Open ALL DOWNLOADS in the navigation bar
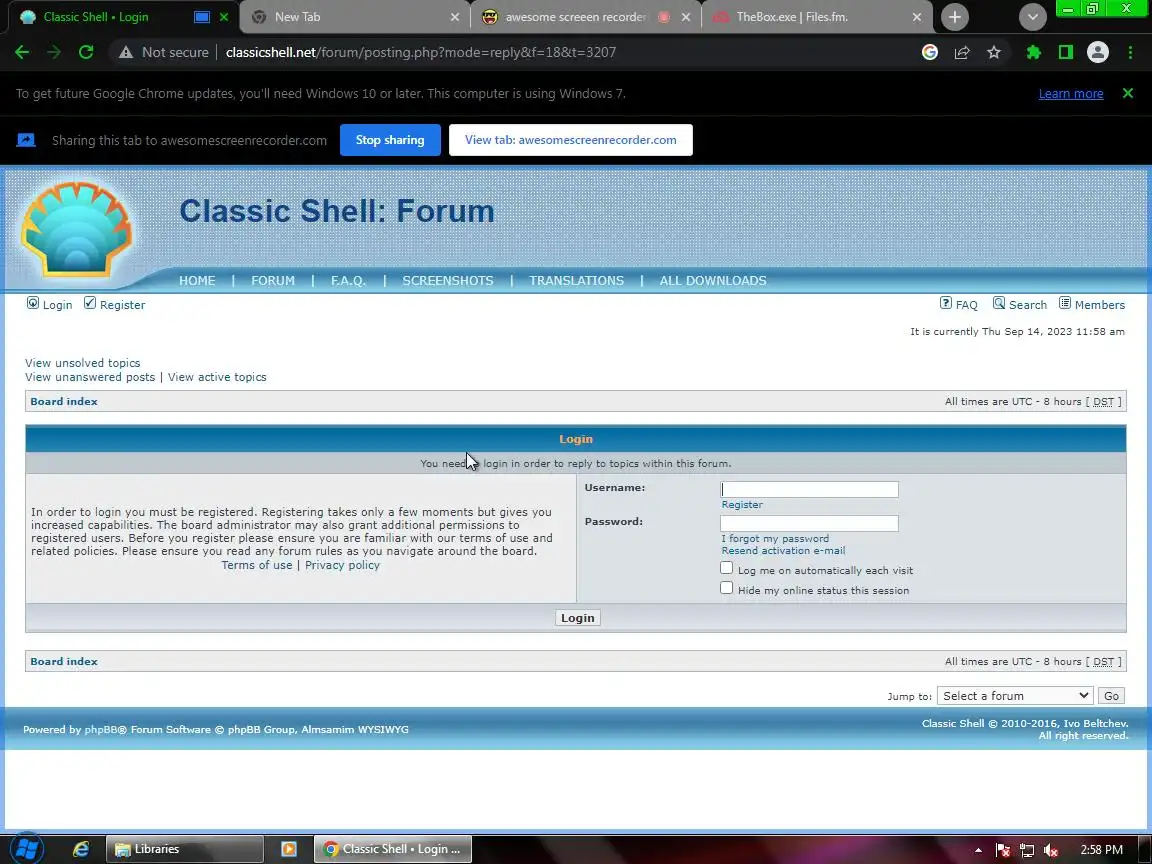The width and height of the screenshot is (1152, 864). (x=713, y=281)
